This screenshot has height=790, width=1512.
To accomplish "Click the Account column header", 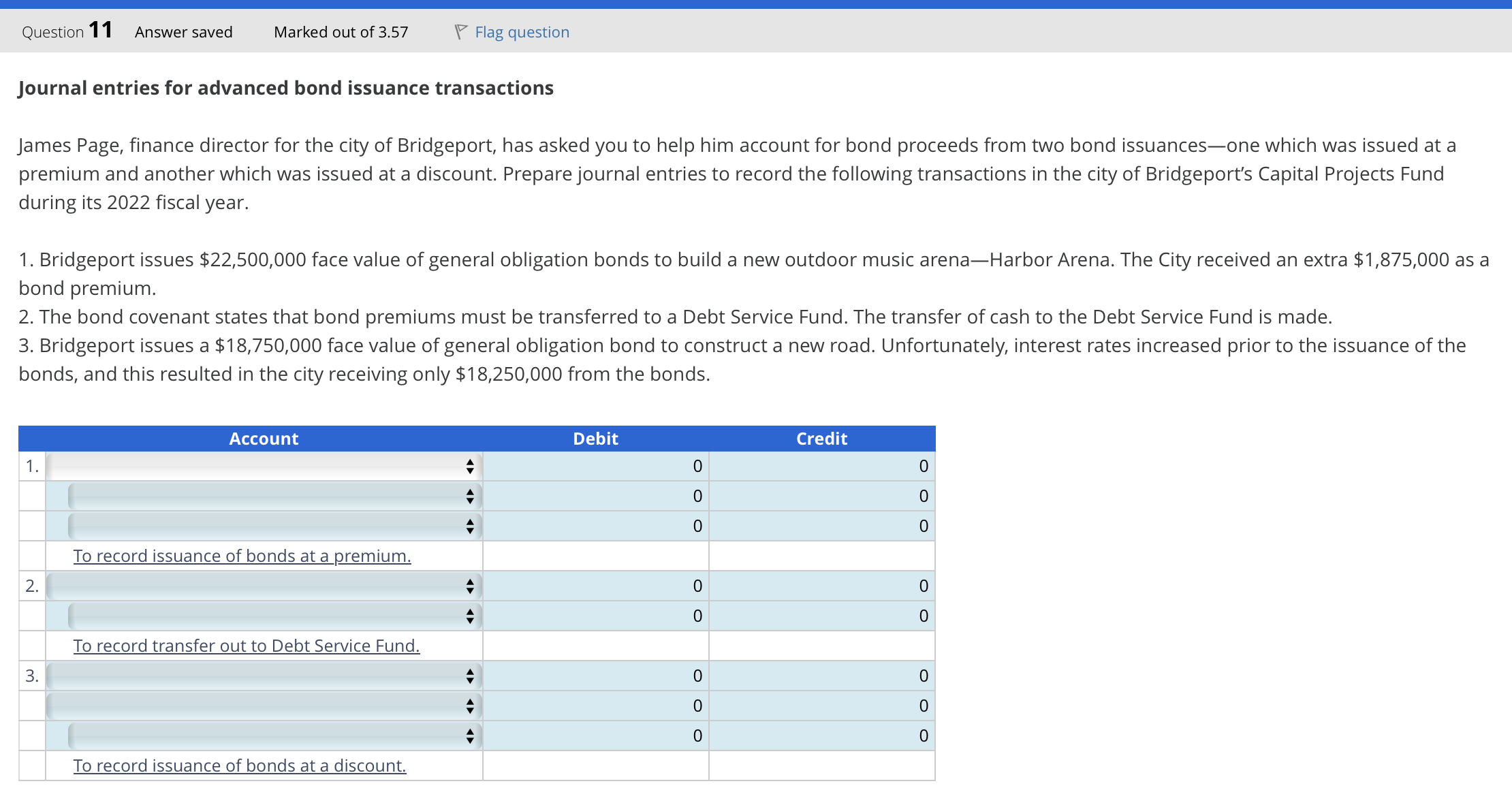I will click(x=263, y=439).
